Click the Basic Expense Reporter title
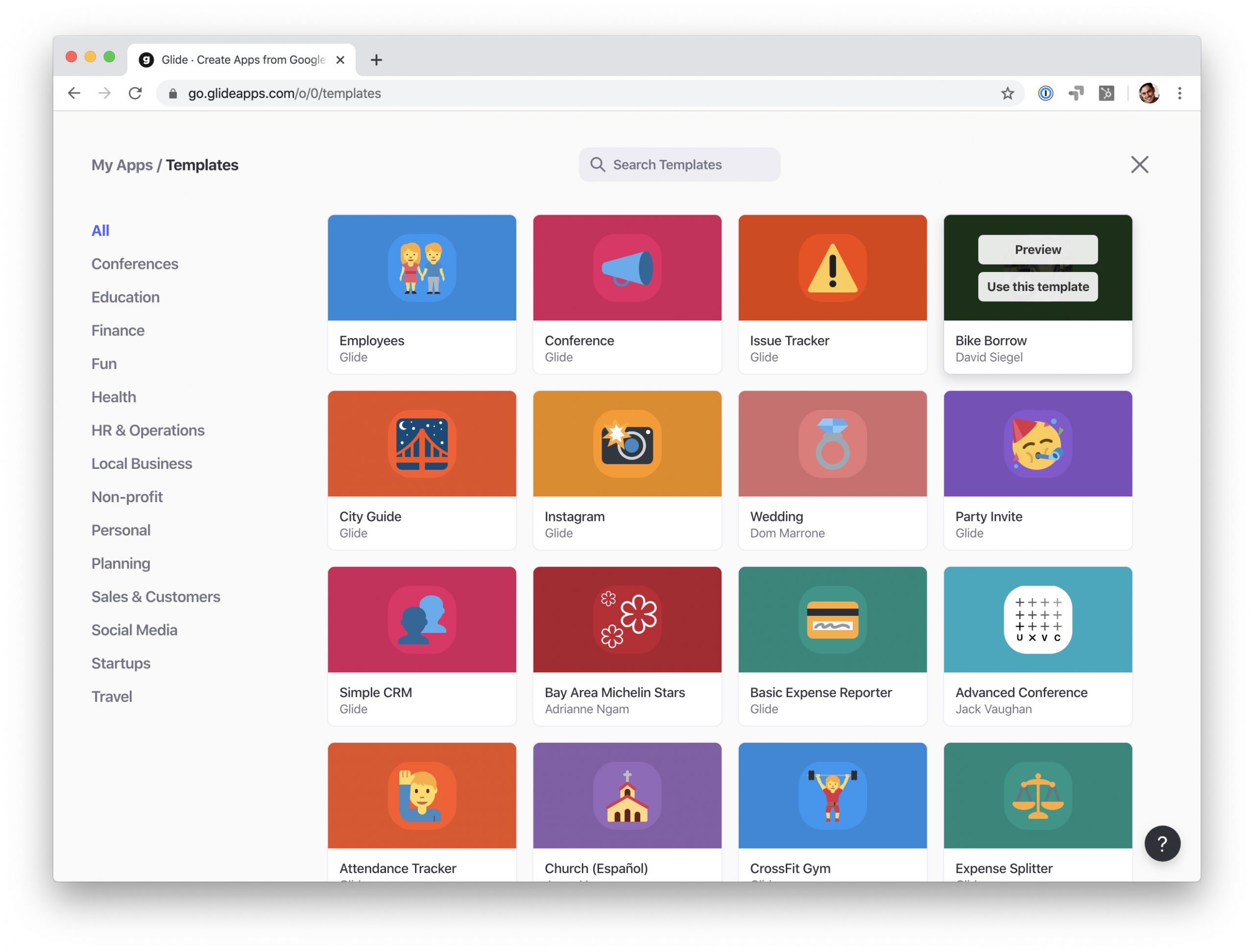Screen dimensions: 1254x952 coord(820,692)
